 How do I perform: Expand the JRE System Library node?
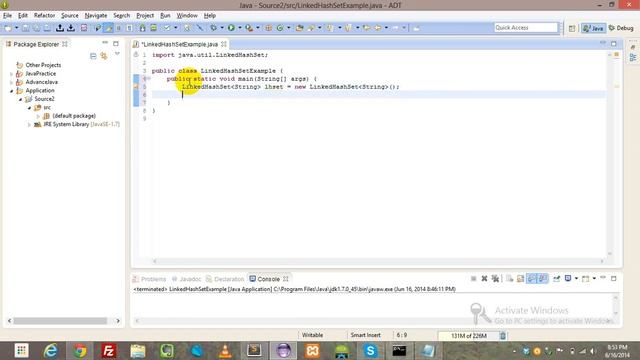[x=29, y=124]
